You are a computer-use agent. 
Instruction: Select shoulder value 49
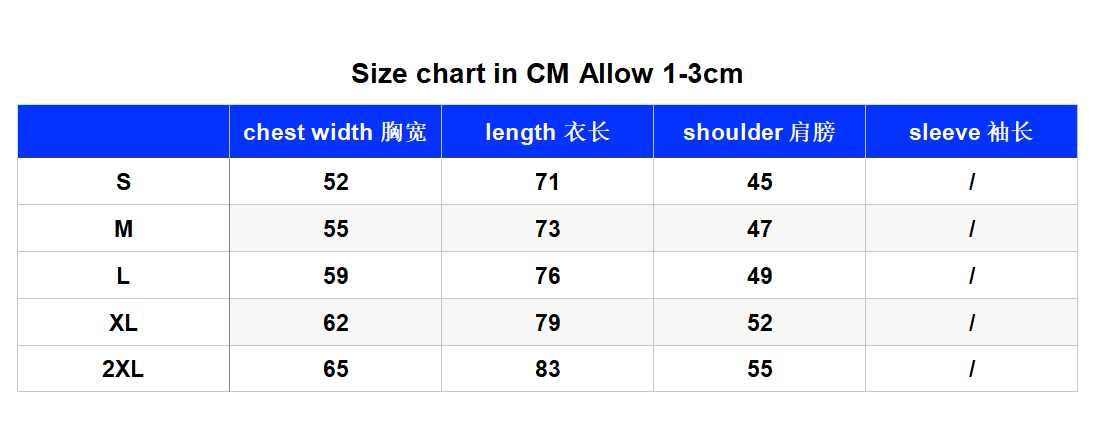(x=759, y=275)
